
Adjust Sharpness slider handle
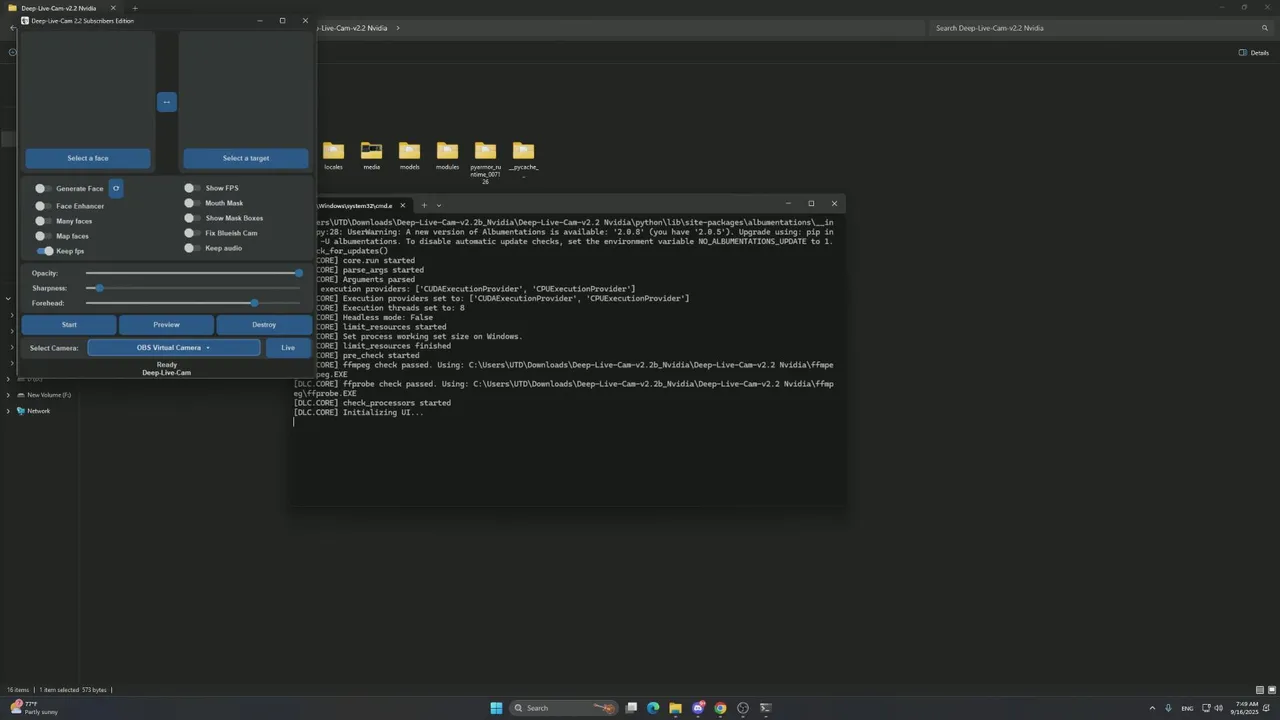click(x=99, y=288)
